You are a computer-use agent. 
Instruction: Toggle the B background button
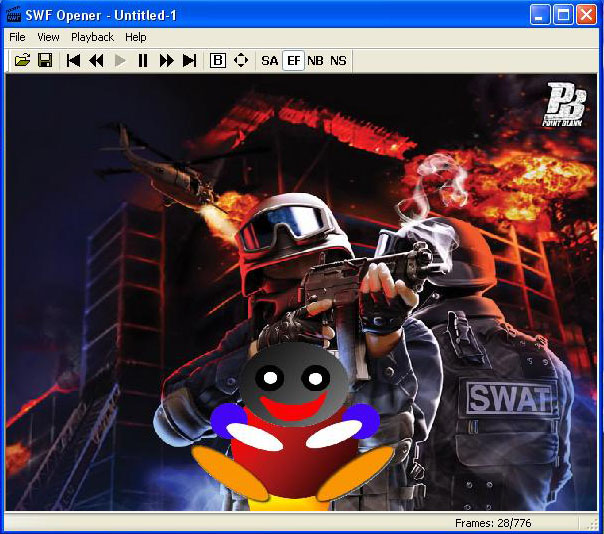(x=218, y=60)
